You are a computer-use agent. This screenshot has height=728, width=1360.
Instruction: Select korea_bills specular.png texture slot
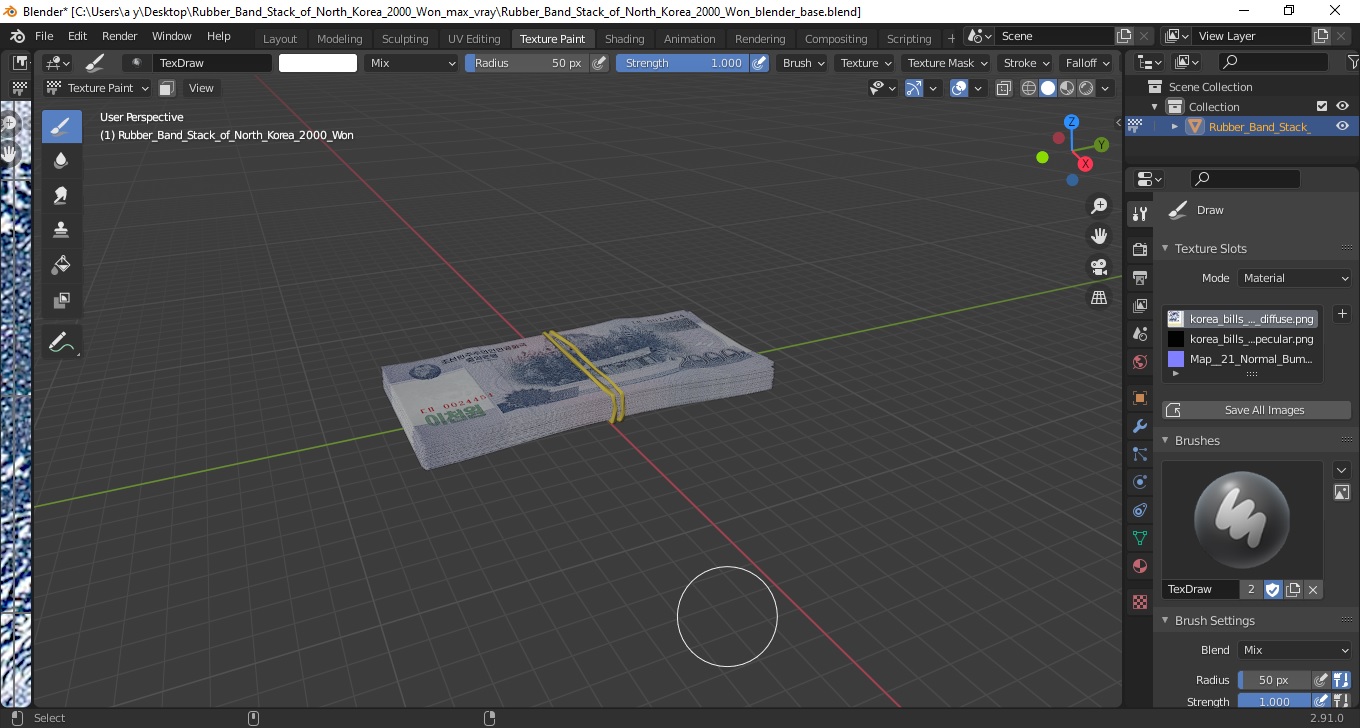coord(1240,339)
